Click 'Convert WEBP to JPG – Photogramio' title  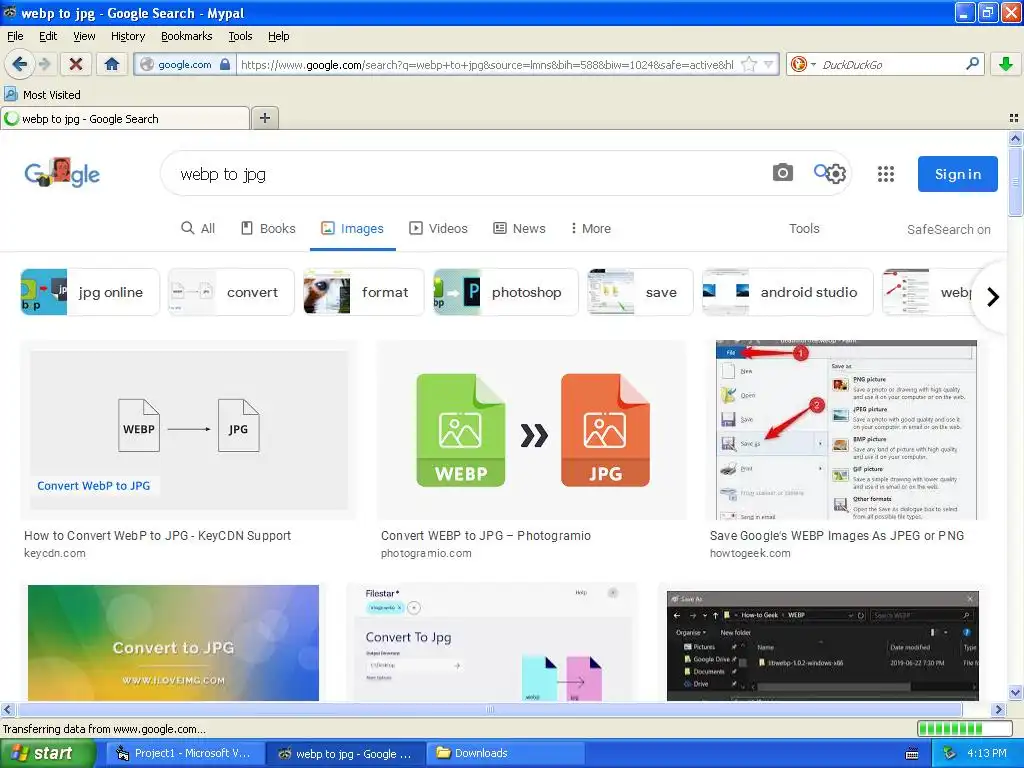pyautogui.click(x=486, y=536)
